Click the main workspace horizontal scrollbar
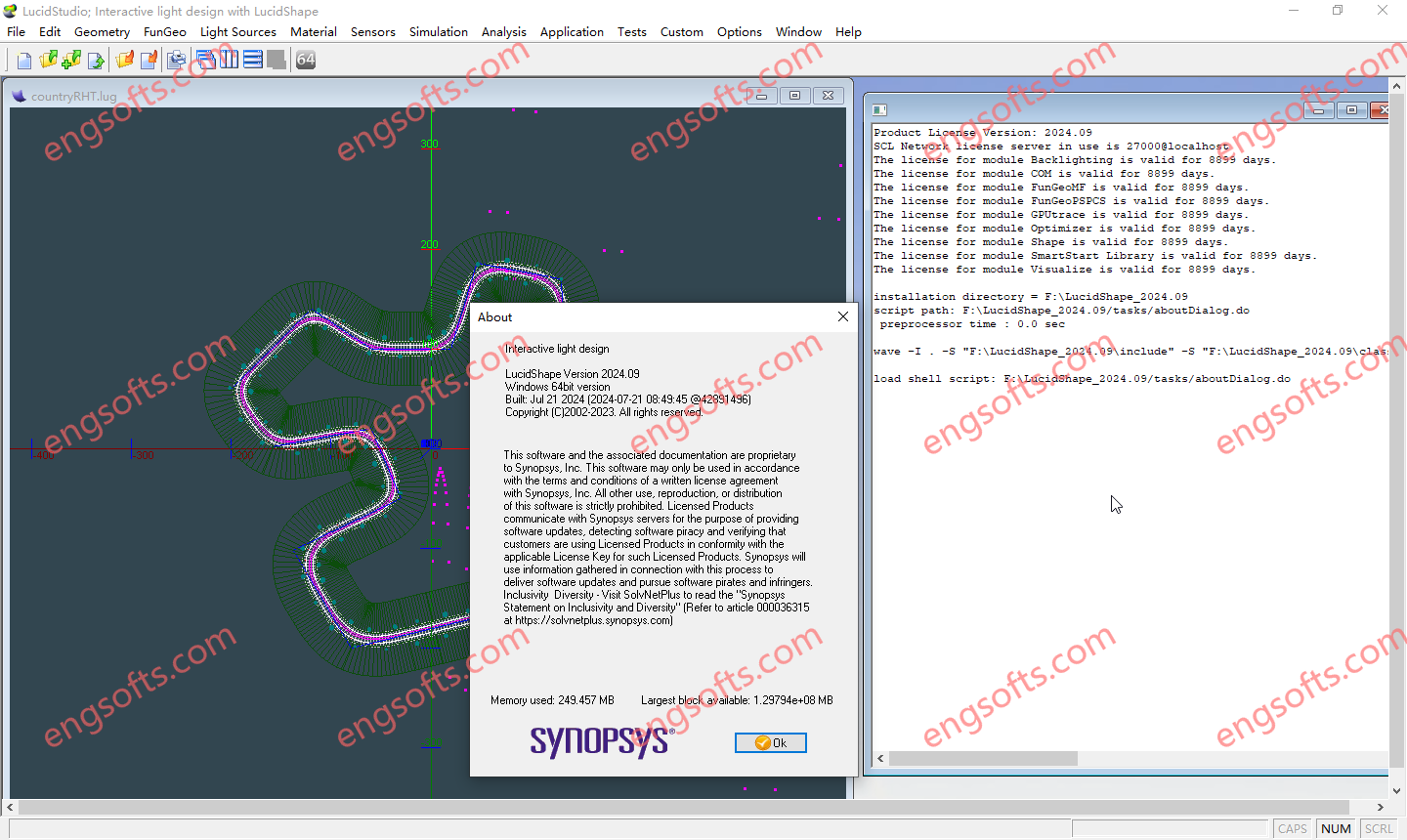1407x840 pixels. pyautogui.click(x=684, y=808)
